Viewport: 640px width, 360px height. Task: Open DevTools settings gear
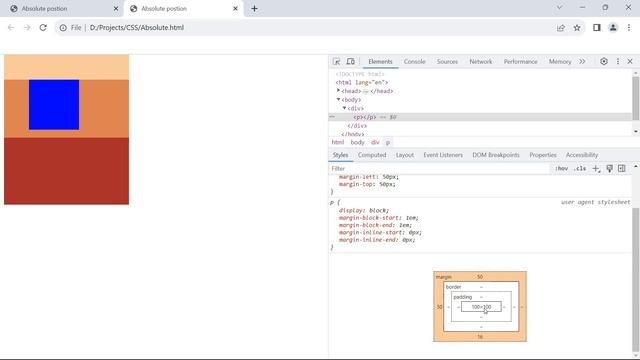pos(604,62)
